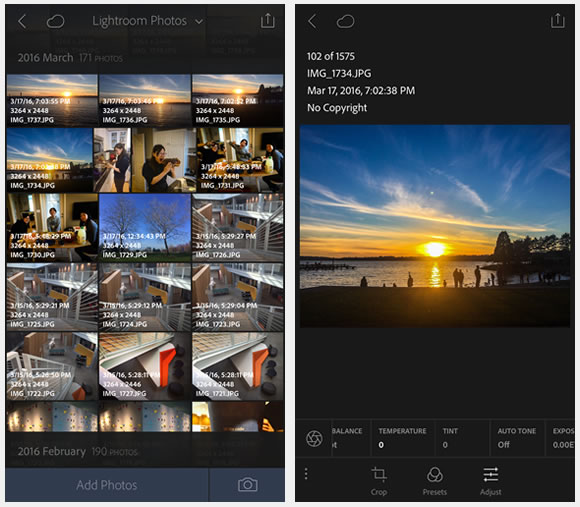
Task: Open the thumbnail of the woman standing at the kitchen counter
Action: pos(112,160)
